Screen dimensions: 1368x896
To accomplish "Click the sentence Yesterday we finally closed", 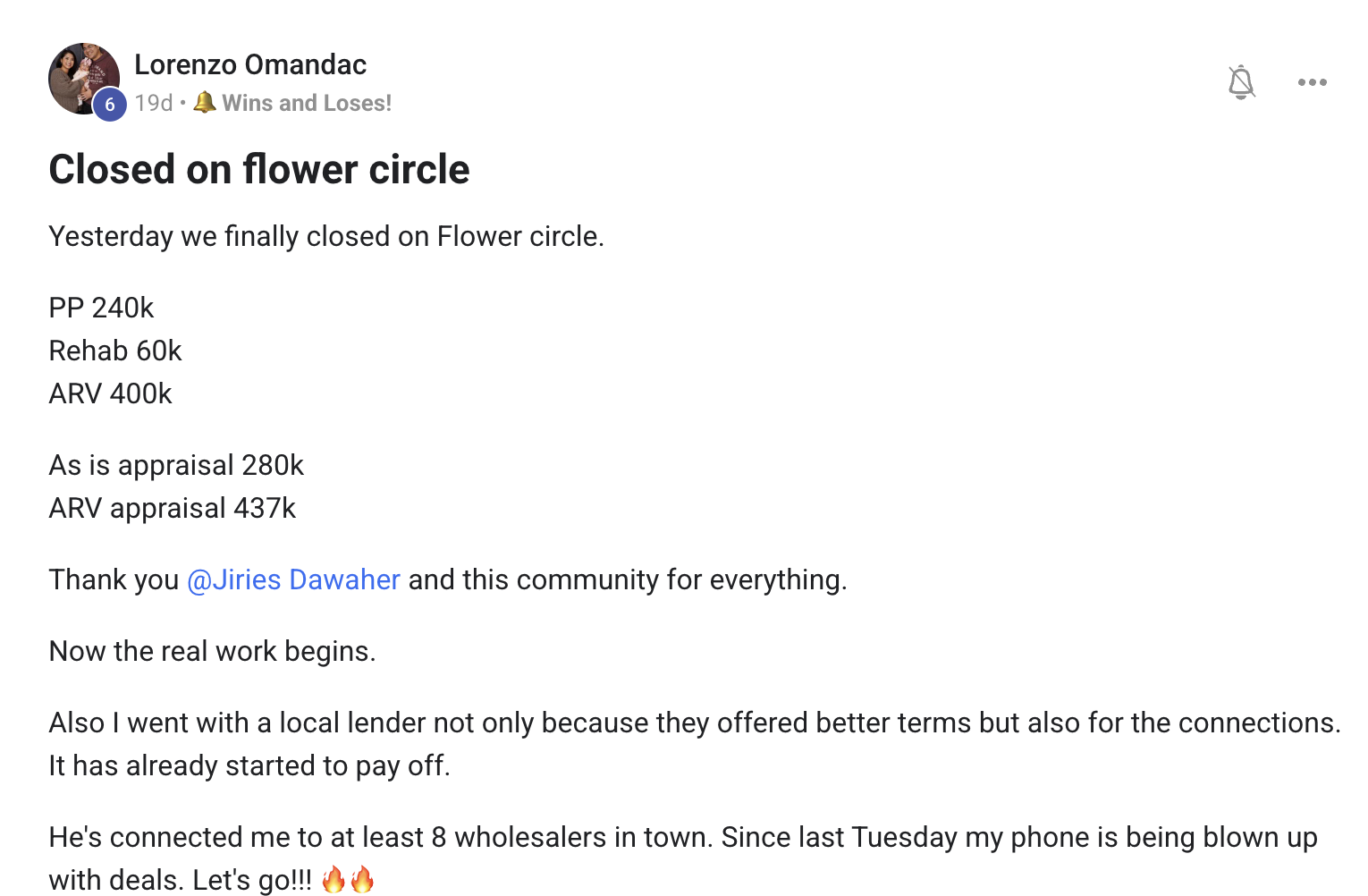I will tap(326, 236).
